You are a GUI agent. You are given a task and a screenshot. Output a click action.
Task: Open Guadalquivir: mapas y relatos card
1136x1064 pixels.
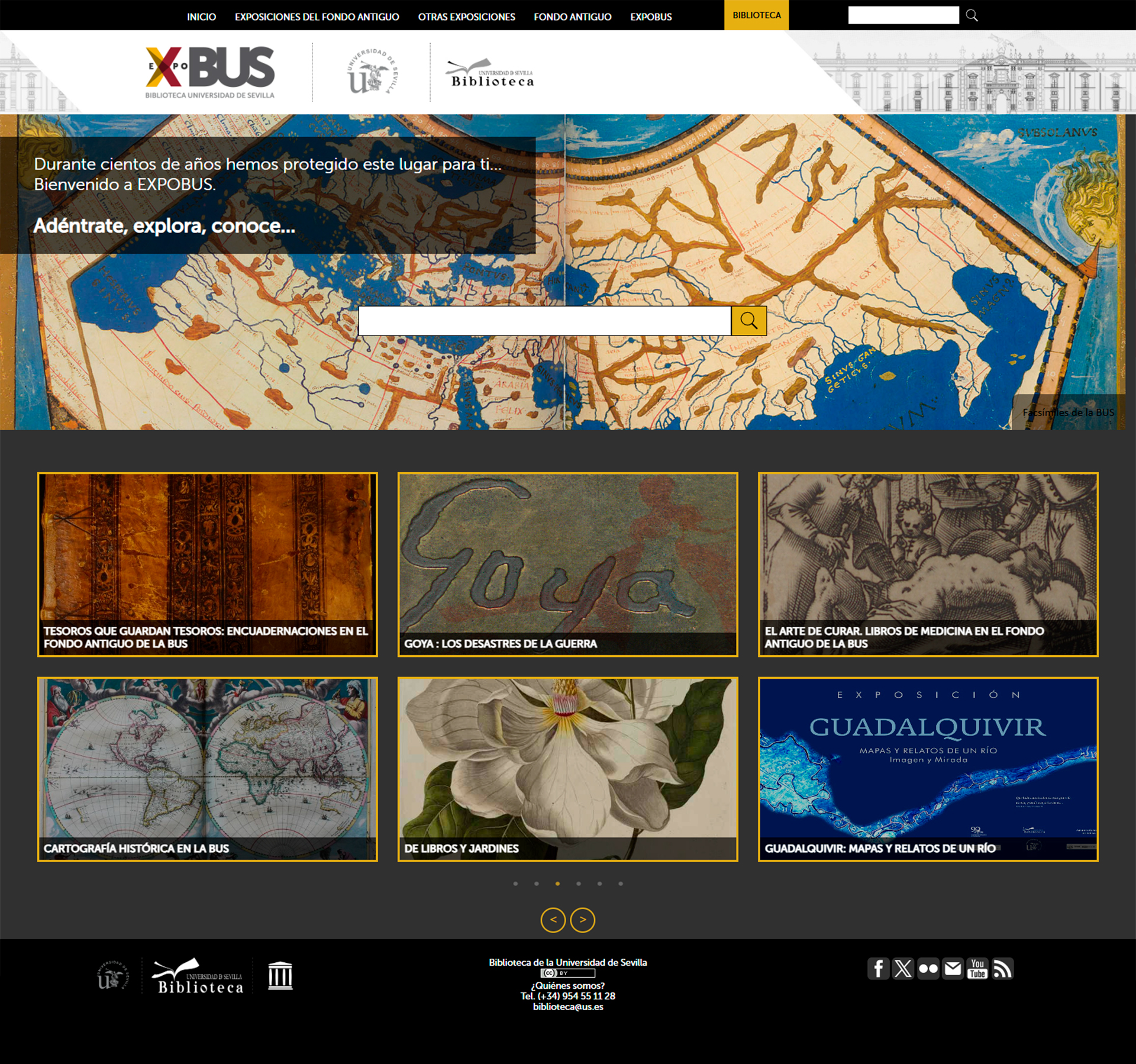click(928, 769)
